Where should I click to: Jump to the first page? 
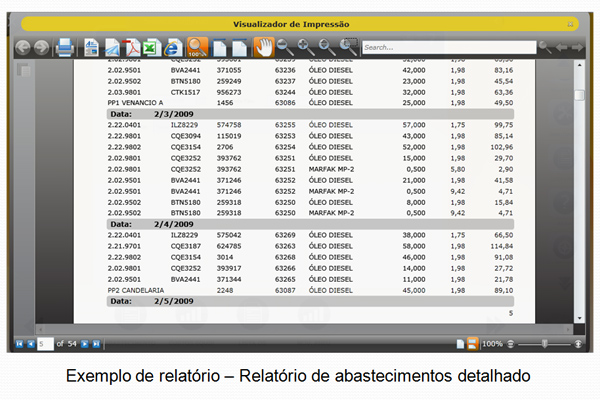coord(19,344)
